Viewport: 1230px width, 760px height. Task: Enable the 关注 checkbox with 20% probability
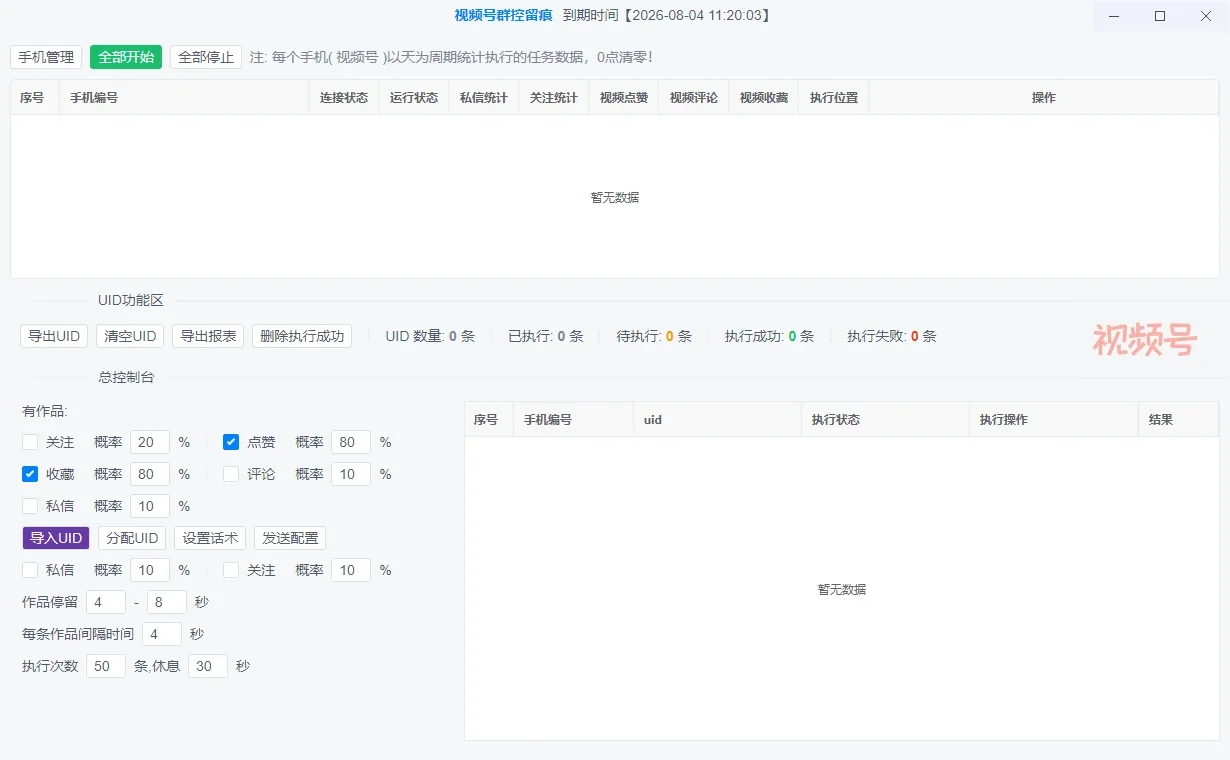[x=30, y=442]
